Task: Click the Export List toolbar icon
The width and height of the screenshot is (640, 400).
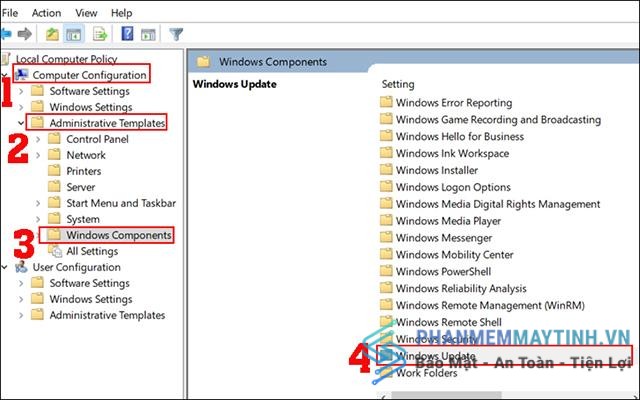Action: [100, 34]
